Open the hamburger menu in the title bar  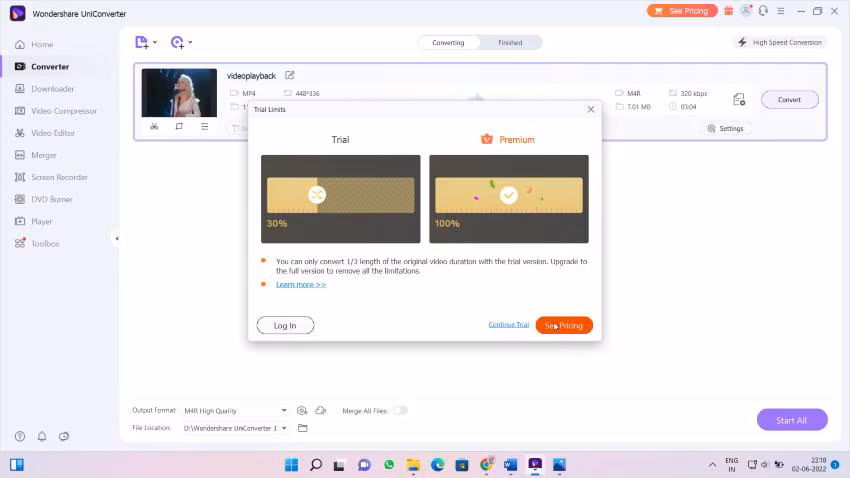coord(781,11)
